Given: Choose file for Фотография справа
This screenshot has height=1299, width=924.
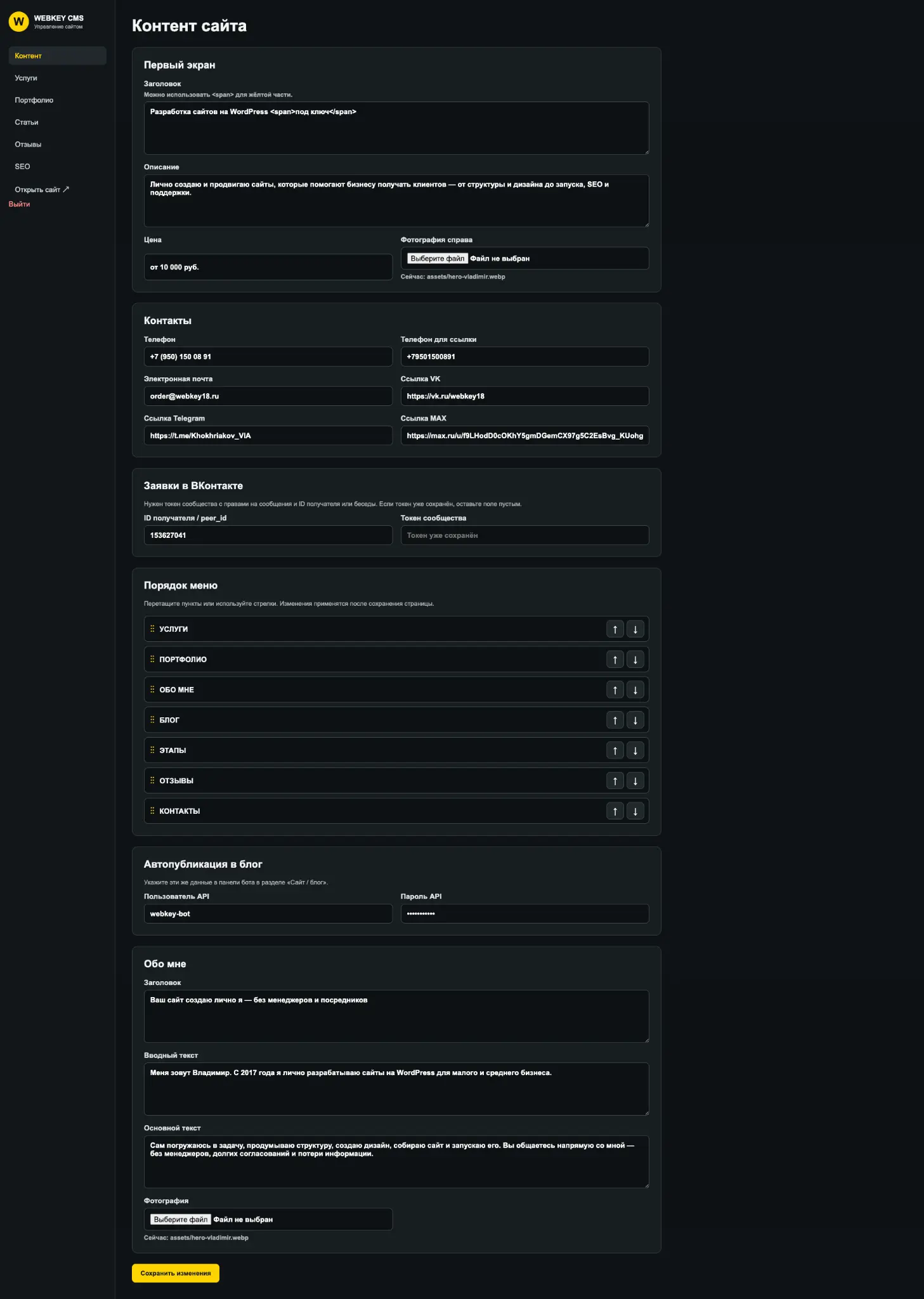Looking at the screenshot, I should (438, 259).
